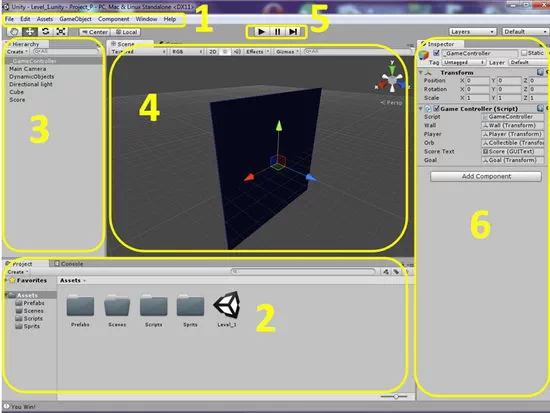
Task: Open Project panel Create dropdown
Action: [18, 272]
